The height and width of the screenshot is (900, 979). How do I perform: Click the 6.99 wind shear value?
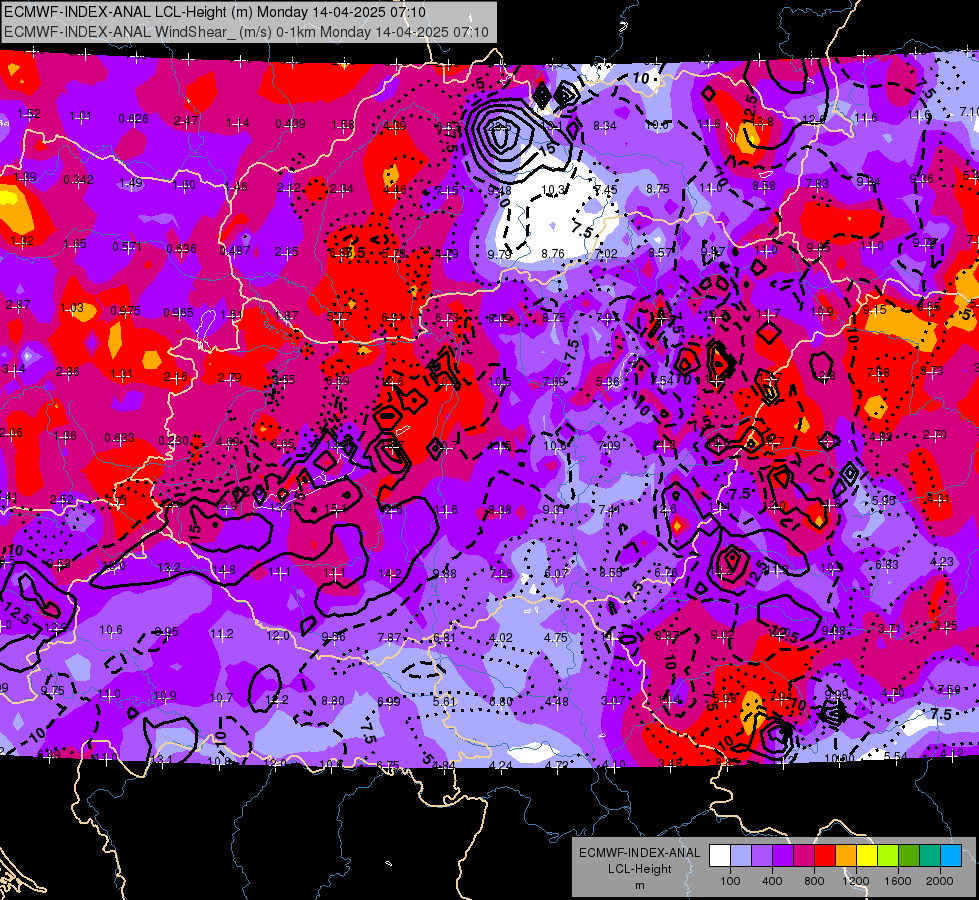click(388, 701)
